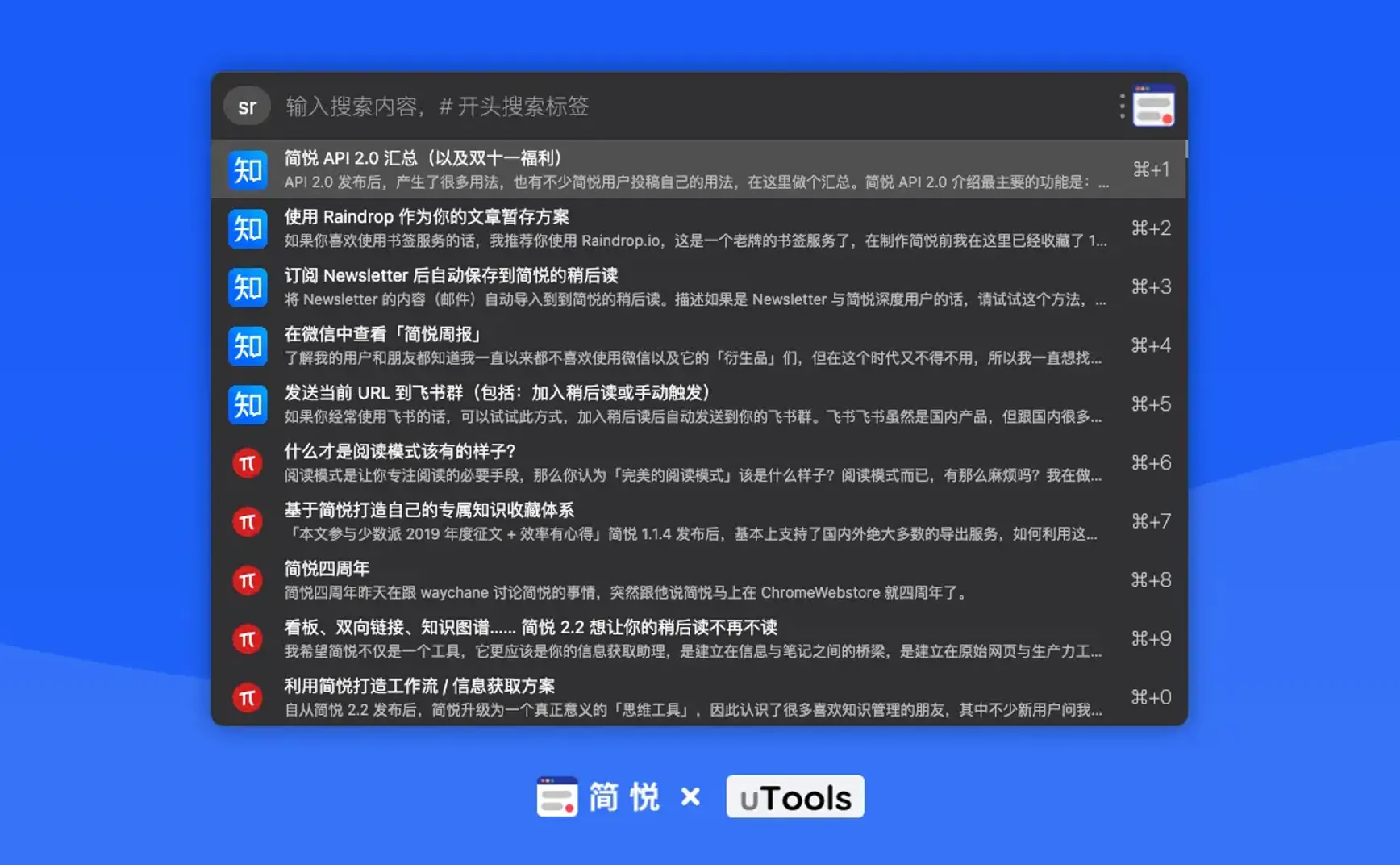Click the ⌘+5 shortcut label

pyautogui.click(x=1152, y=404)
